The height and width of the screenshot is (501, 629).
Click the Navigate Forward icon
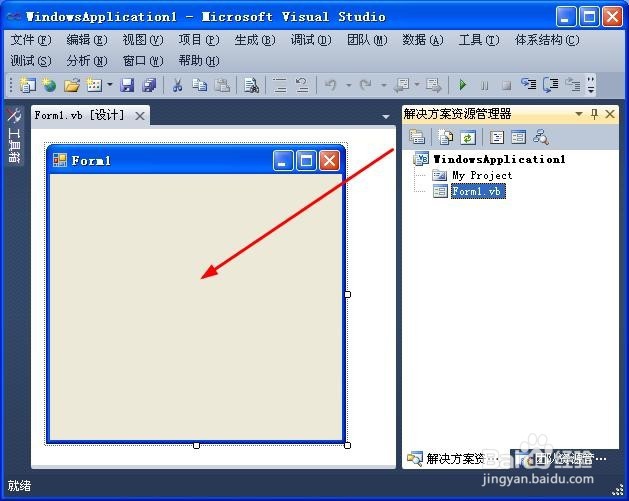(433, 85)
